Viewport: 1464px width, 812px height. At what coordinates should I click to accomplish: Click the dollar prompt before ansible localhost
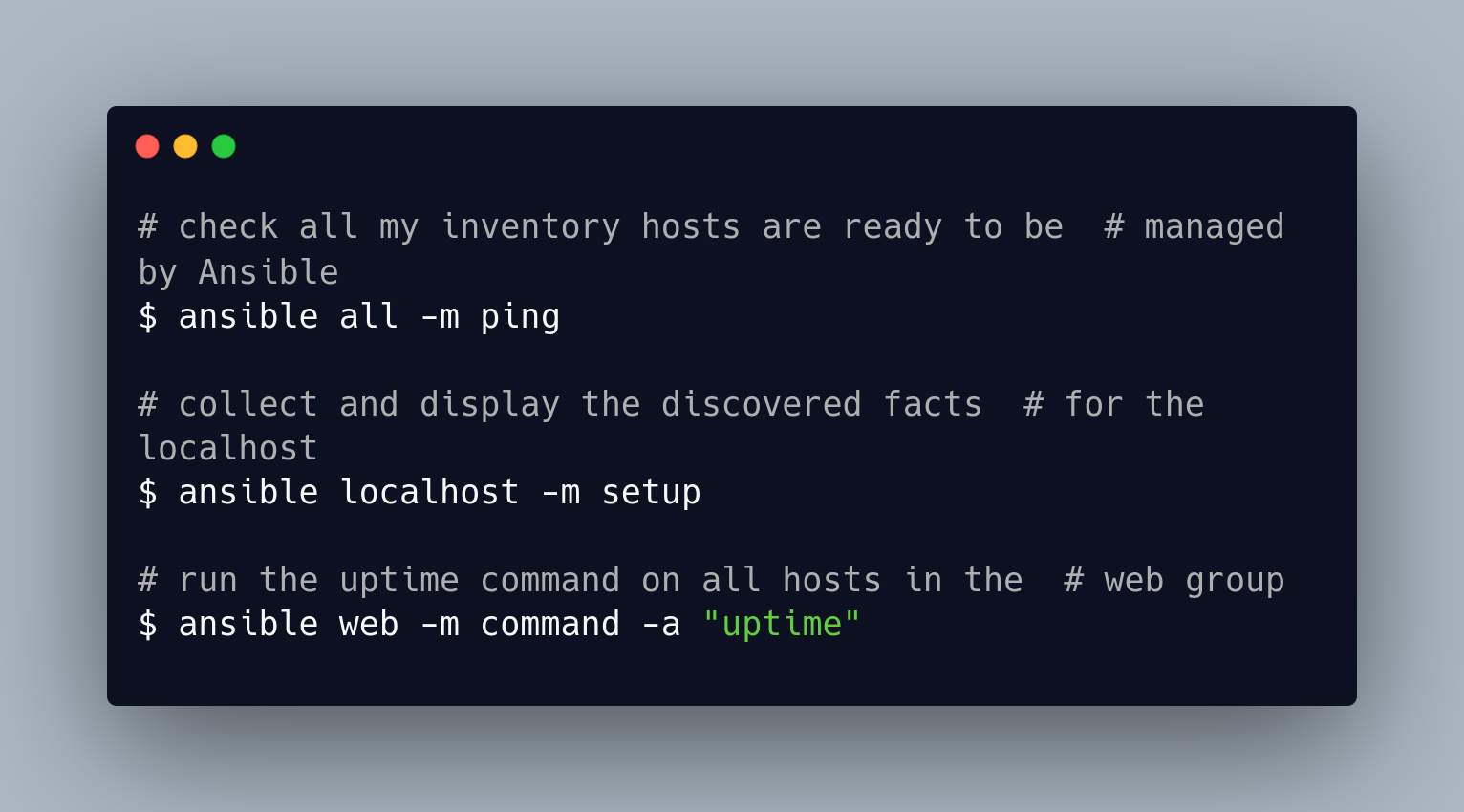click(148, 492)
